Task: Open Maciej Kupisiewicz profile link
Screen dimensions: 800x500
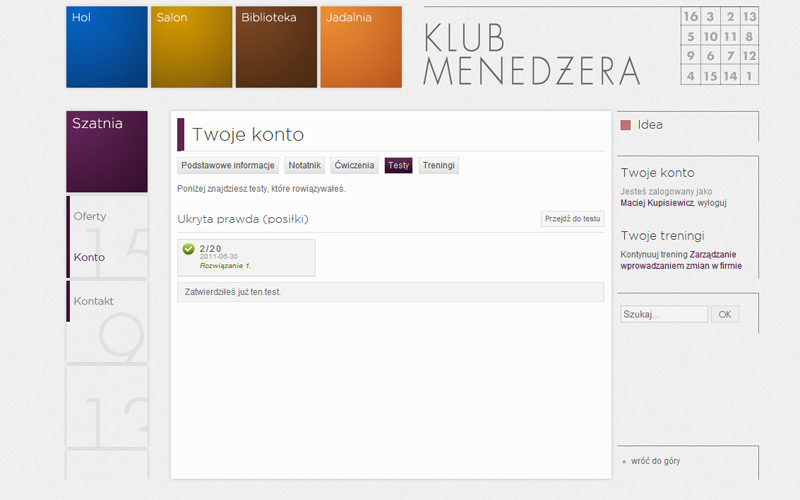Action: pyautogui.click(x=657, y=203)
